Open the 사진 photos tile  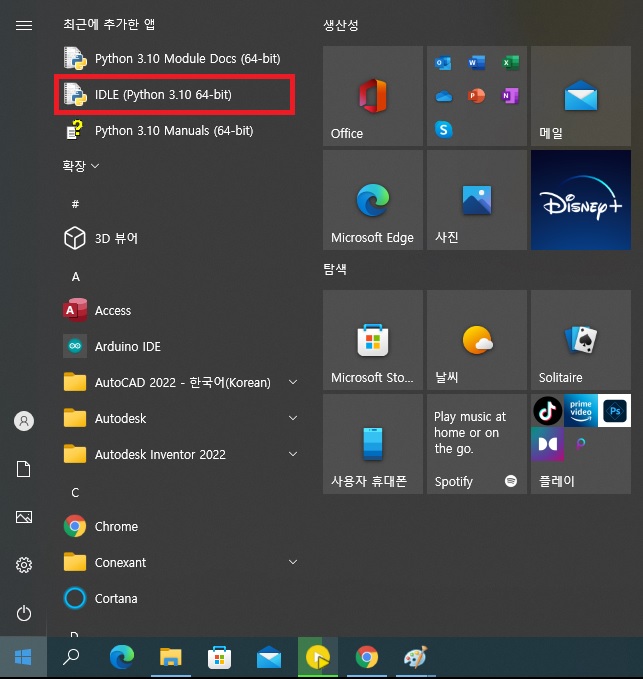coord(477,200)
